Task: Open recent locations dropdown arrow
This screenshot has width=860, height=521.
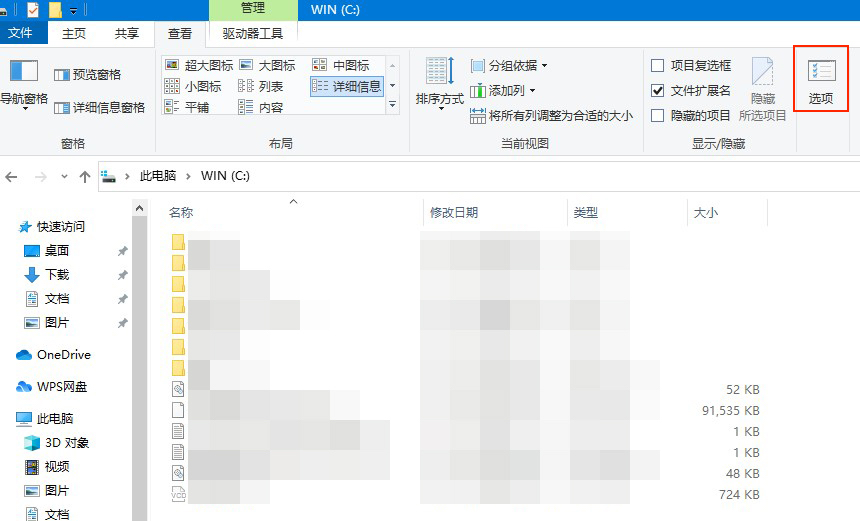Action: click(x=64, y=177)
